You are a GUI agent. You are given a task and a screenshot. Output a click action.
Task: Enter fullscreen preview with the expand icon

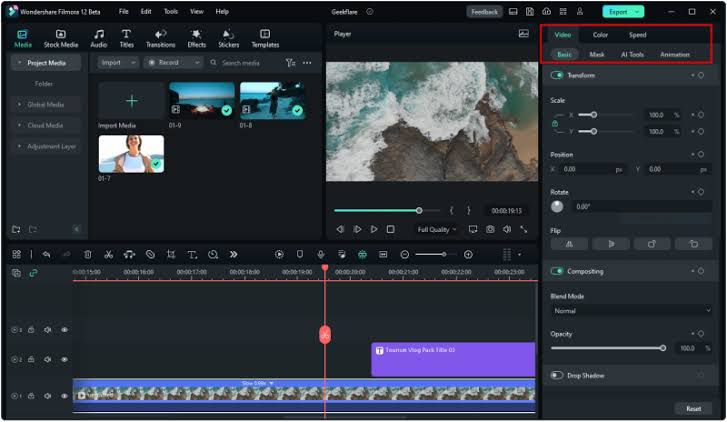[x=524, y=229]
